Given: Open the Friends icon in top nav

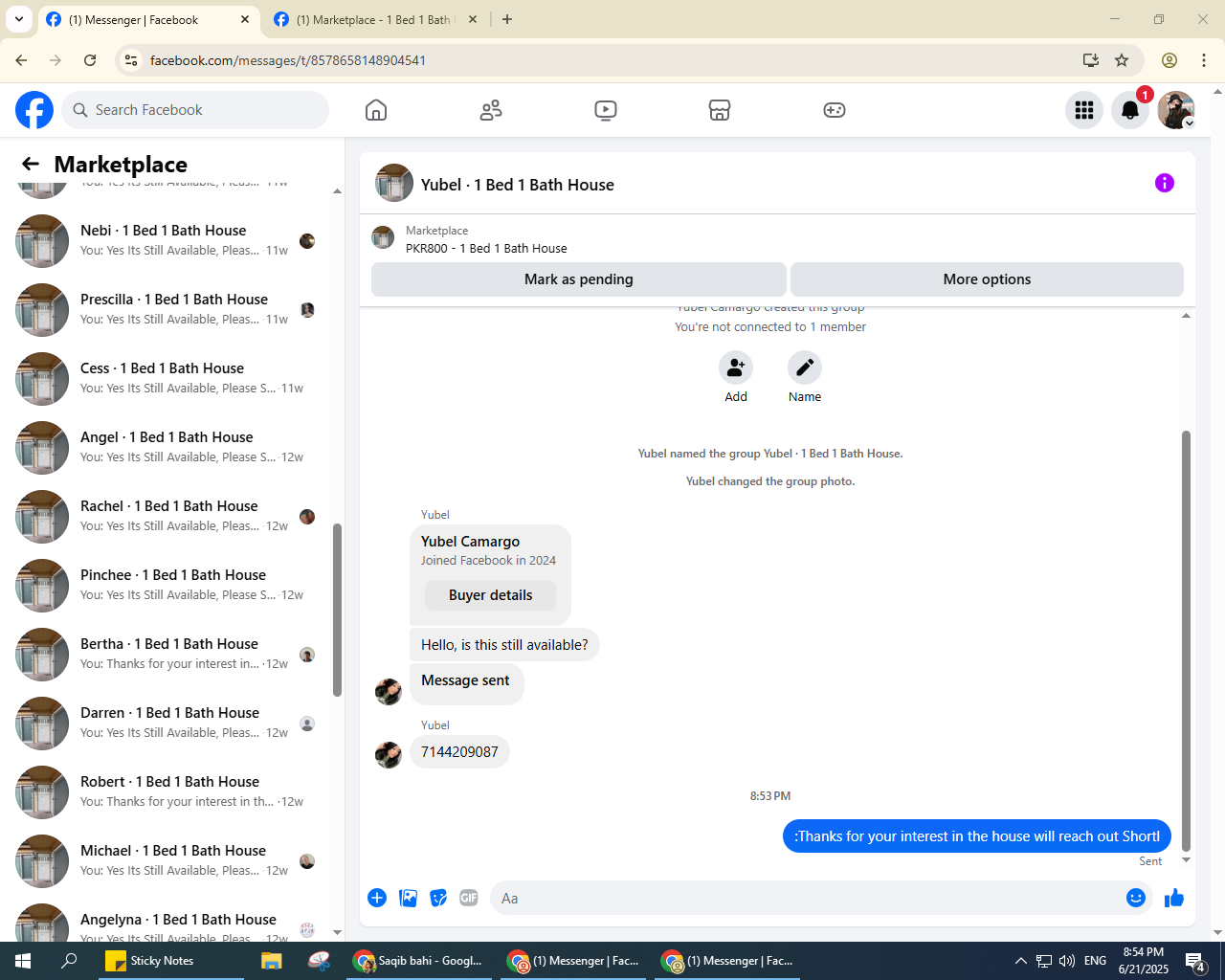Looking at the screenshot, I should tap(491, 110).
